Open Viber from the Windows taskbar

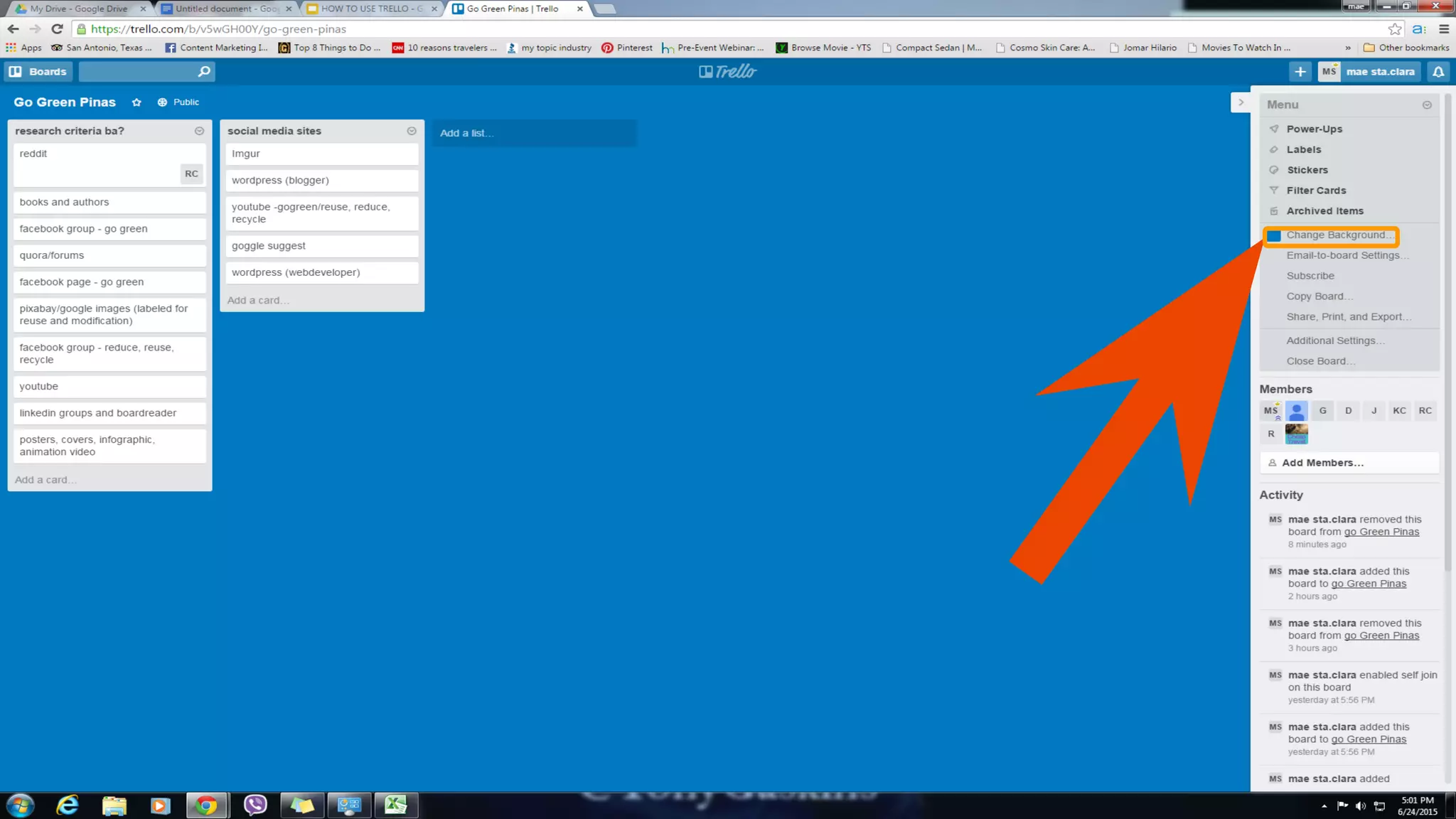(x=255, y=805)
